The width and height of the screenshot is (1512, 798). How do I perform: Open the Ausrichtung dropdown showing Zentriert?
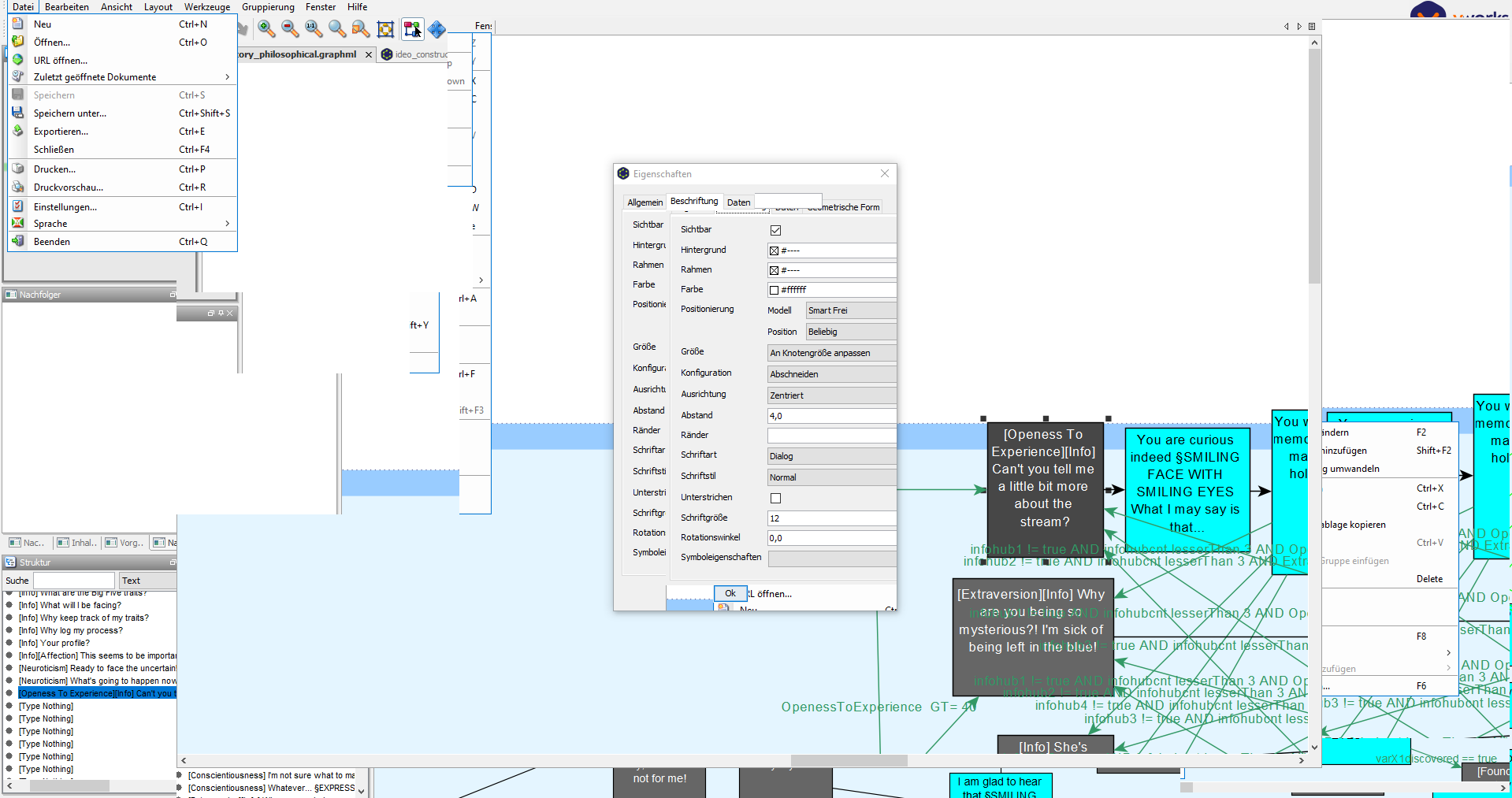click(x=831, y=395)
